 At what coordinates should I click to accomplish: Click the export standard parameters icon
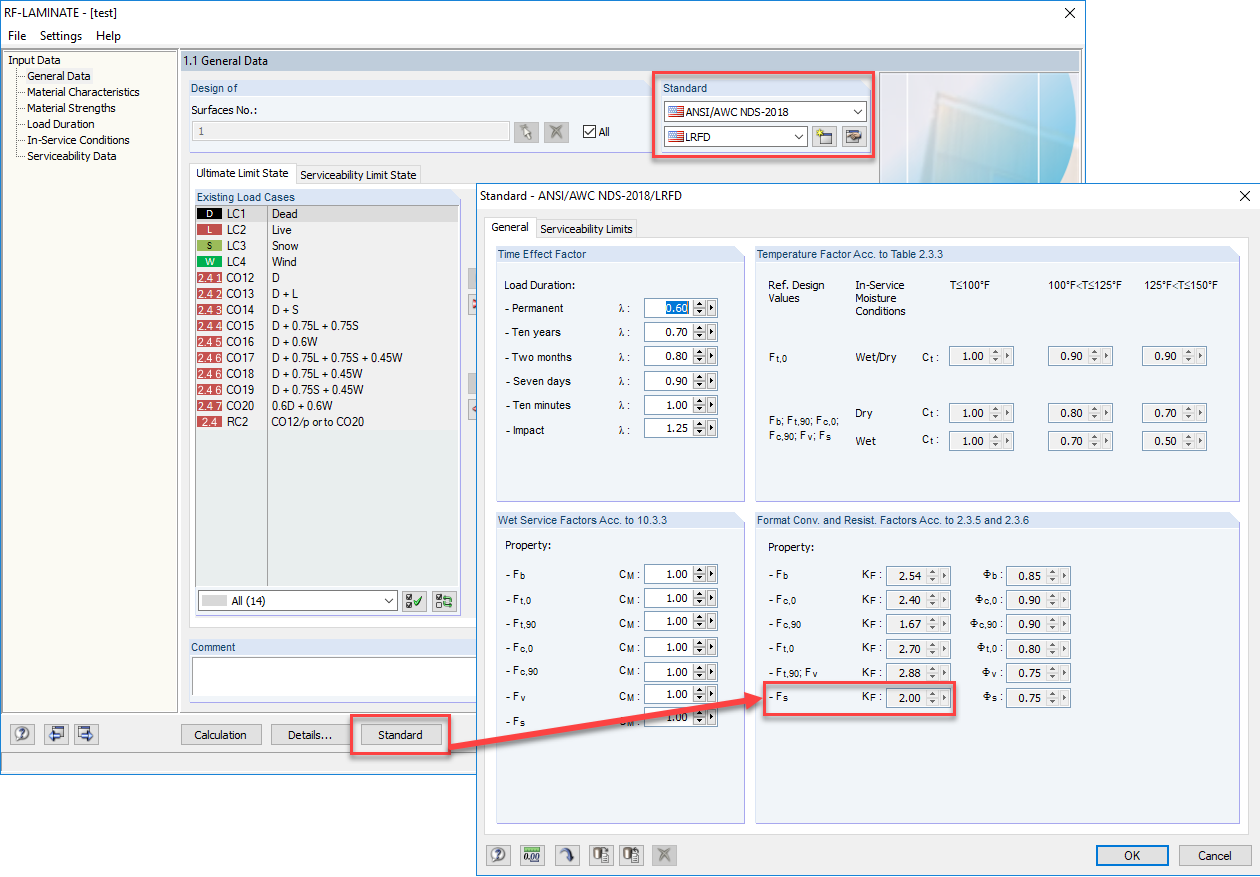(x=601, y=855)
